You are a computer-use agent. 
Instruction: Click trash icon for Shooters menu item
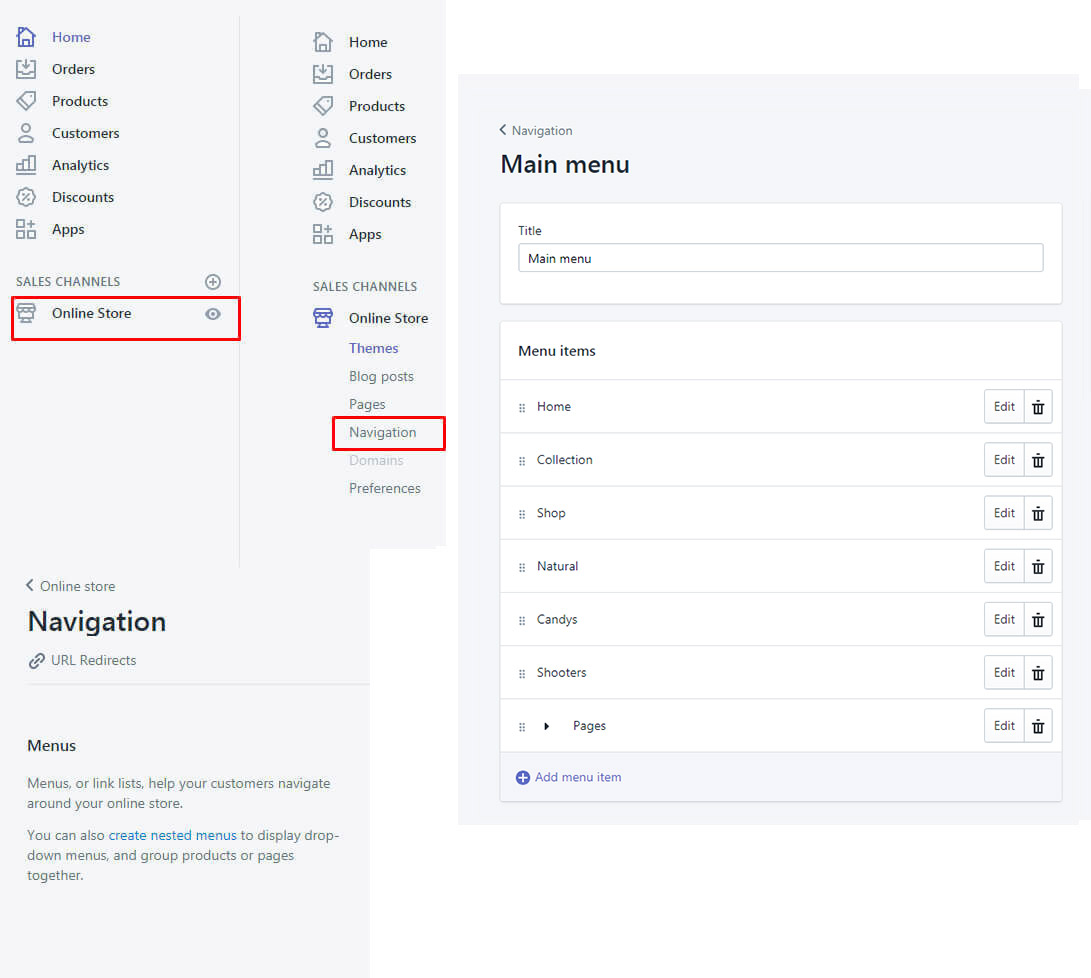click(1038, 673)
